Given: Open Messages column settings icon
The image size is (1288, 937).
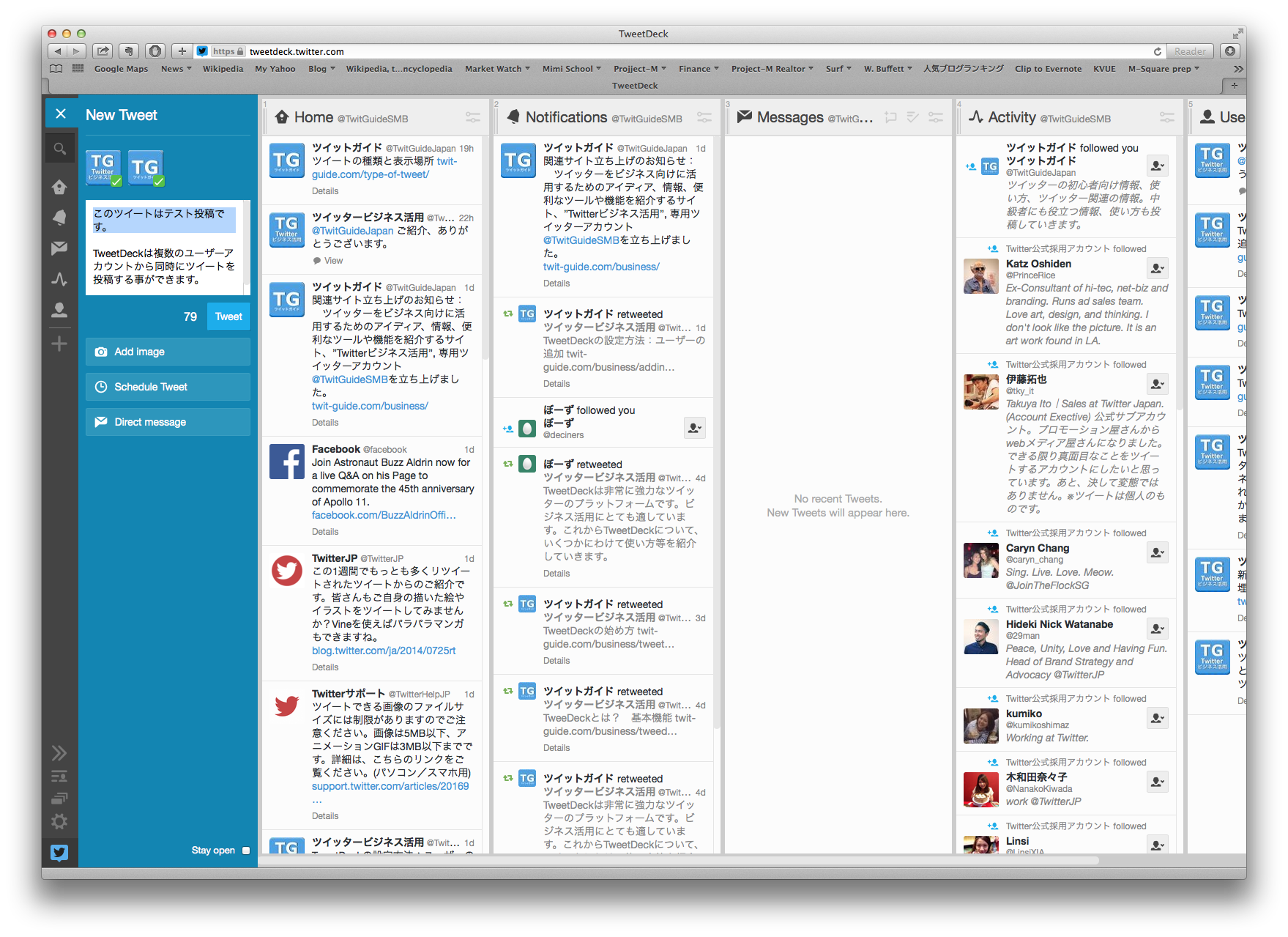Looking at the screenshot, I should tap(936, 117).
